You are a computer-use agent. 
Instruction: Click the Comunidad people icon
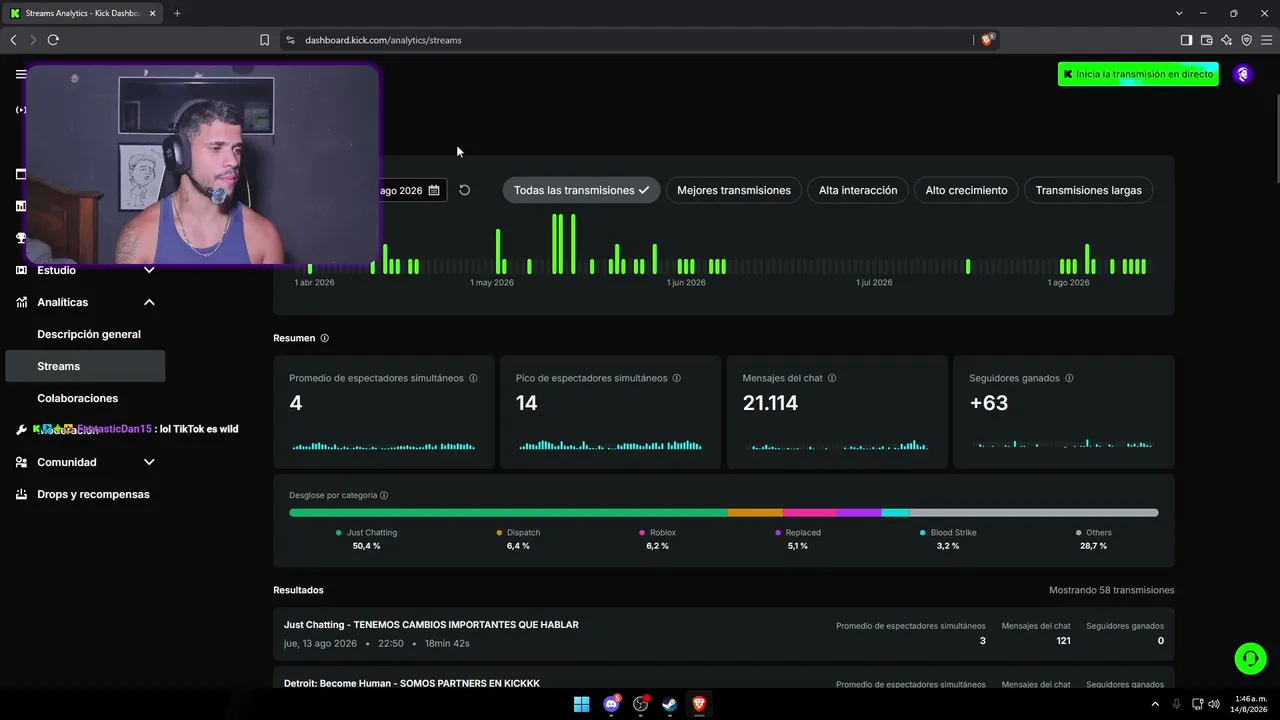[21, 462]
